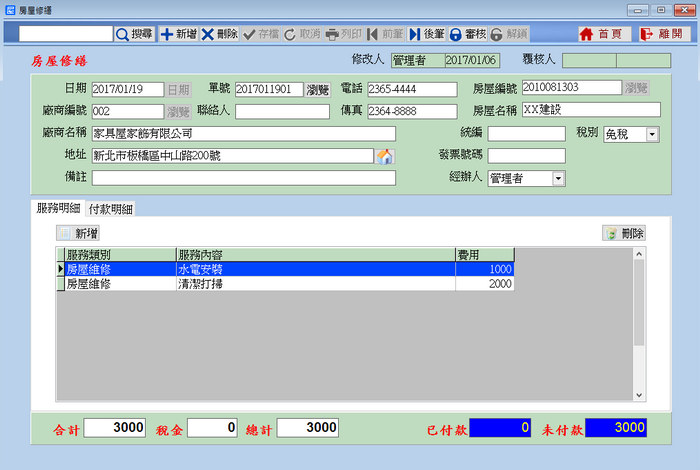
Task: Click the 未付款 unpaid amount field
Action: pos(616,428)
